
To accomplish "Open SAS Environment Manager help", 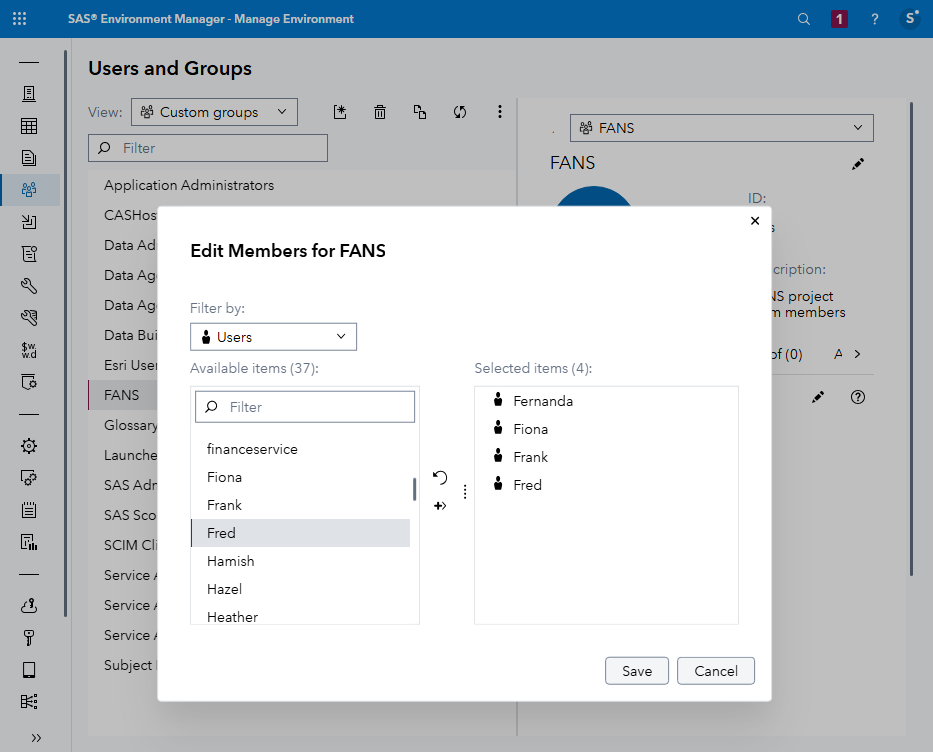I will pyautogui.click(x=873, y=18).
